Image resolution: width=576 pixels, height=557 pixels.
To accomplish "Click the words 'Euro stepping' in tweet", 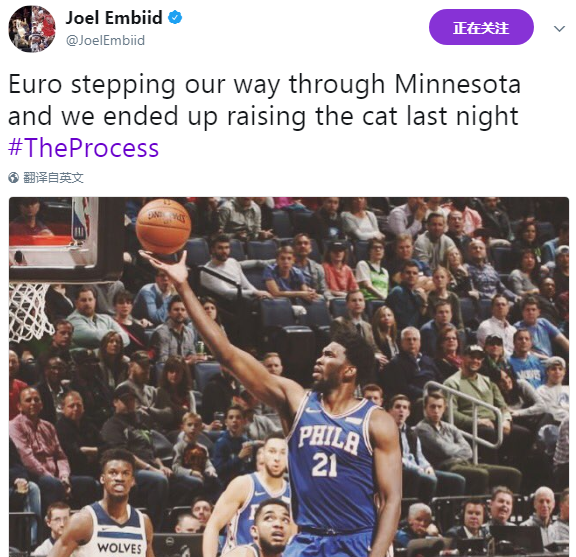I will 91,85.
